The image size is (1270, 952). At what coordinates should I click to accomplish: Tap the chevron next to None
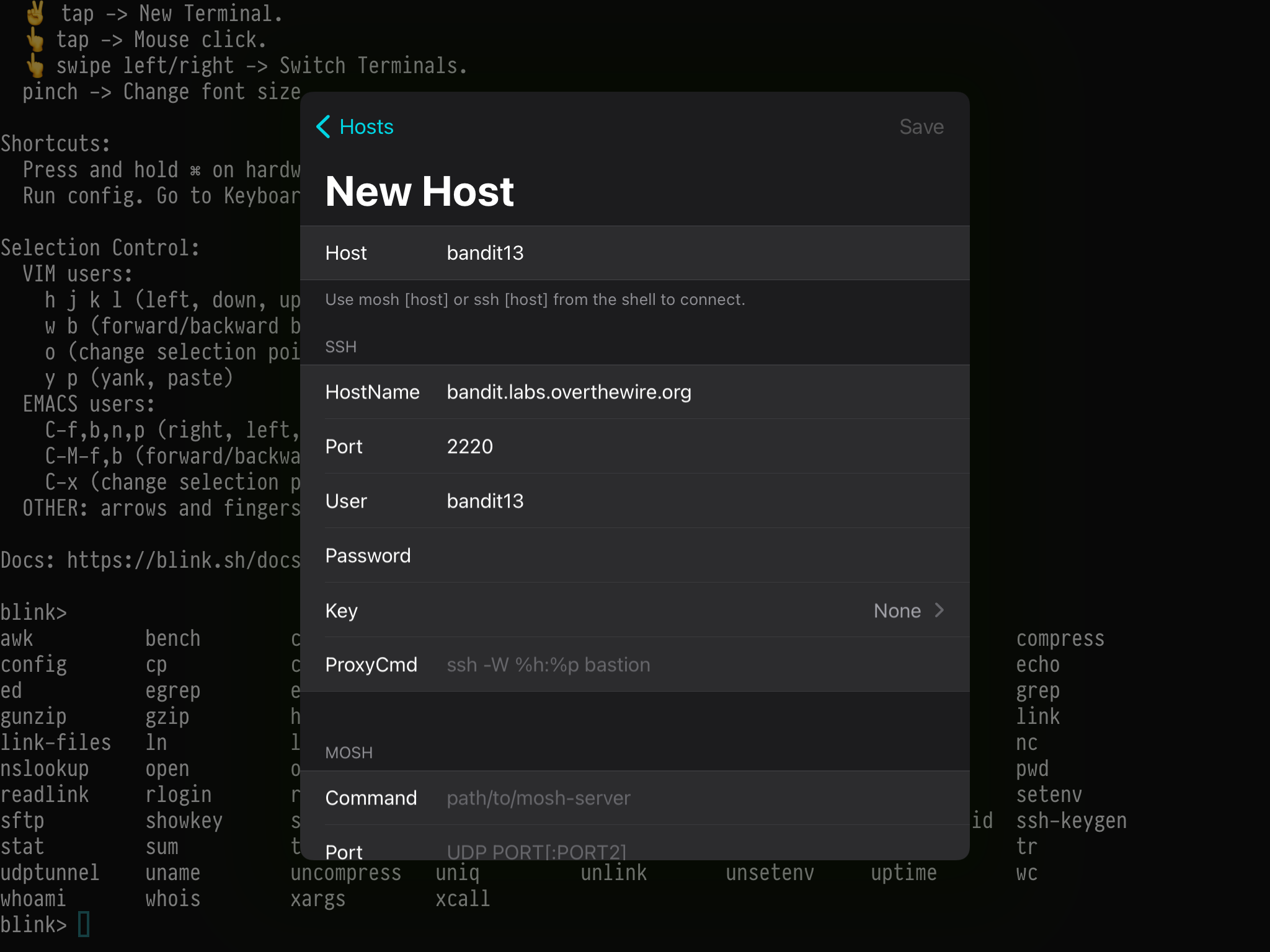(x=939, y=610)
